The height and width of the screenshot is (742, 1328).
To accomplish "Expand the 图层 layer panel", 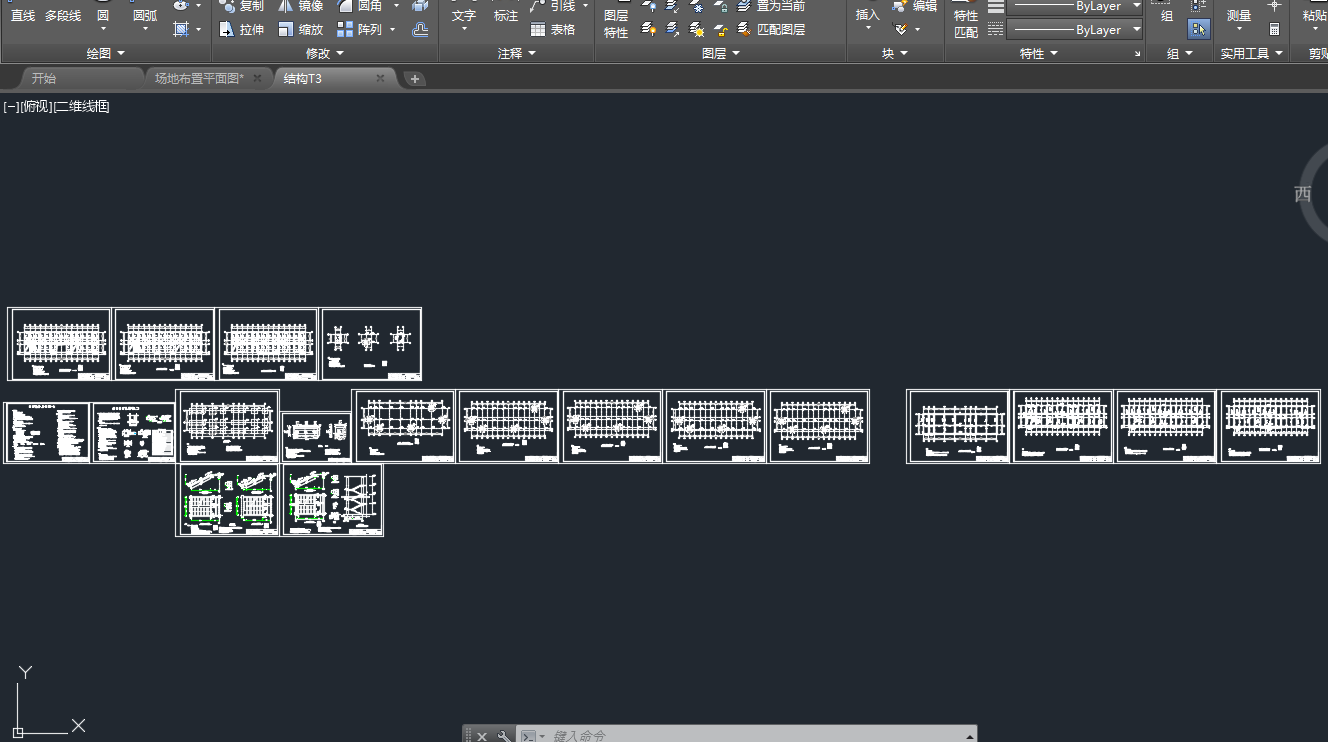I will pos(721,53).
